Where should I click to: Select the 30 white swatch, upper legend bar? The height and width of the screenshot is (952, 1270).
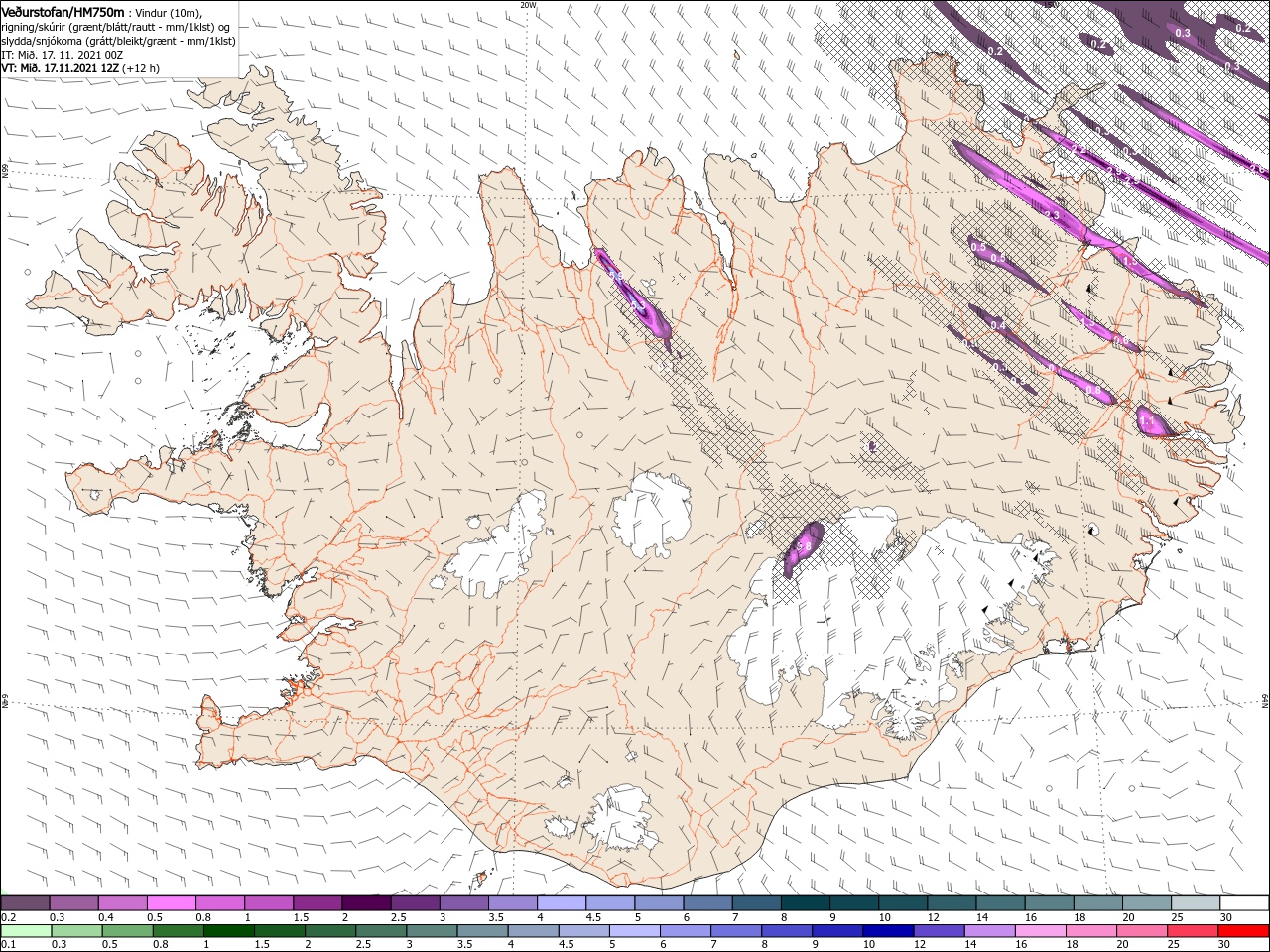pyautogui.click(x=1244, y=903)
